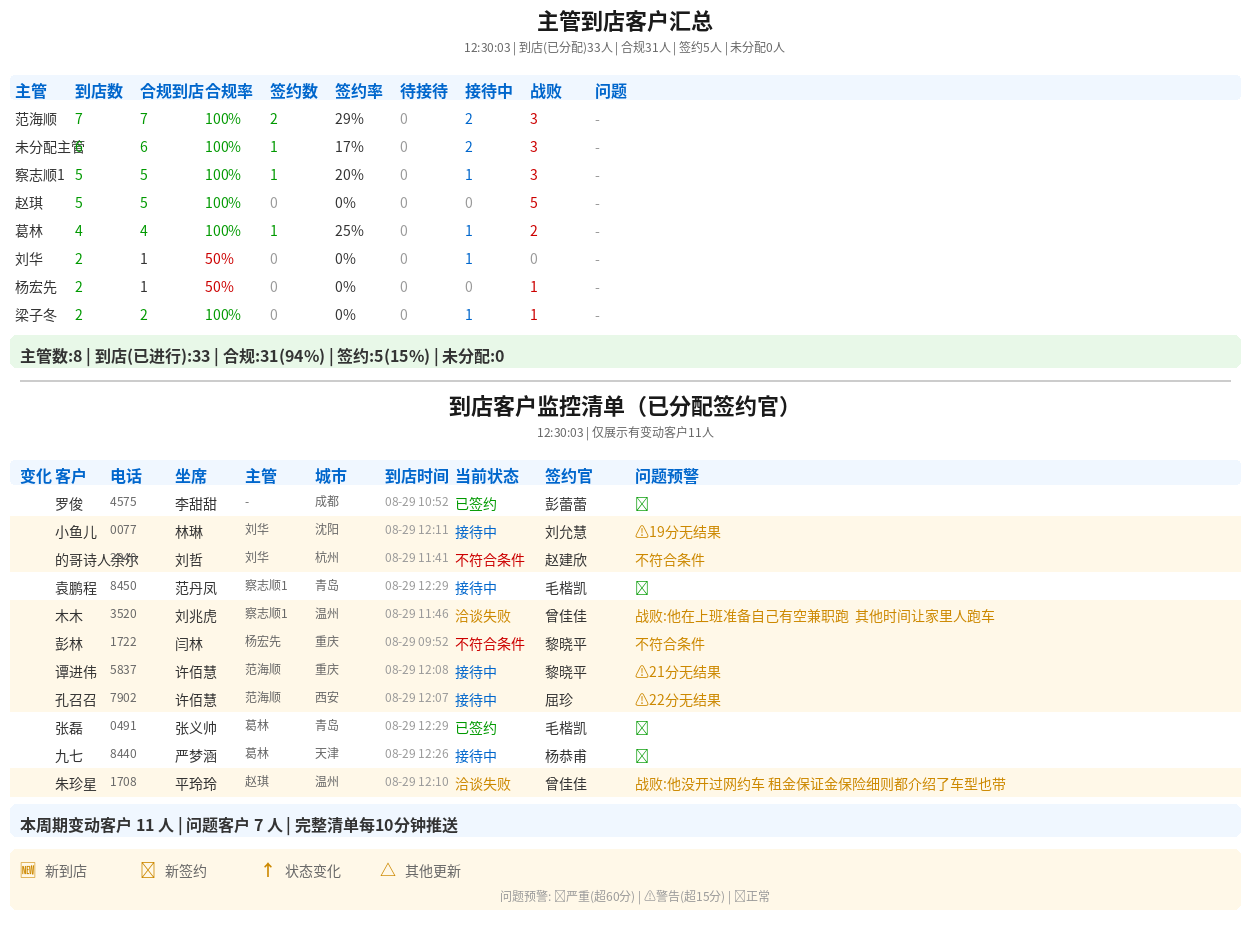Click customer name 朱珍星
Viewport: 1250px width, 952px height.
(76, 784)
